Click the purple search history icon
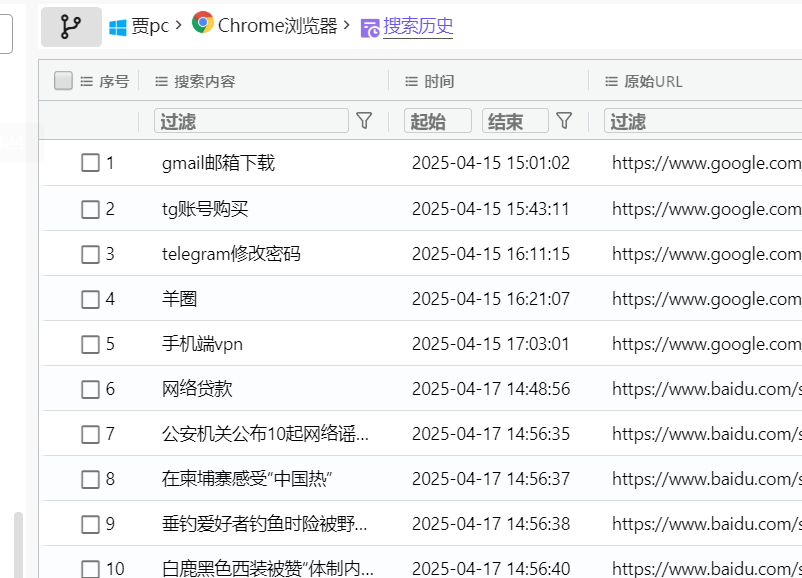 [x=370, y=28]
